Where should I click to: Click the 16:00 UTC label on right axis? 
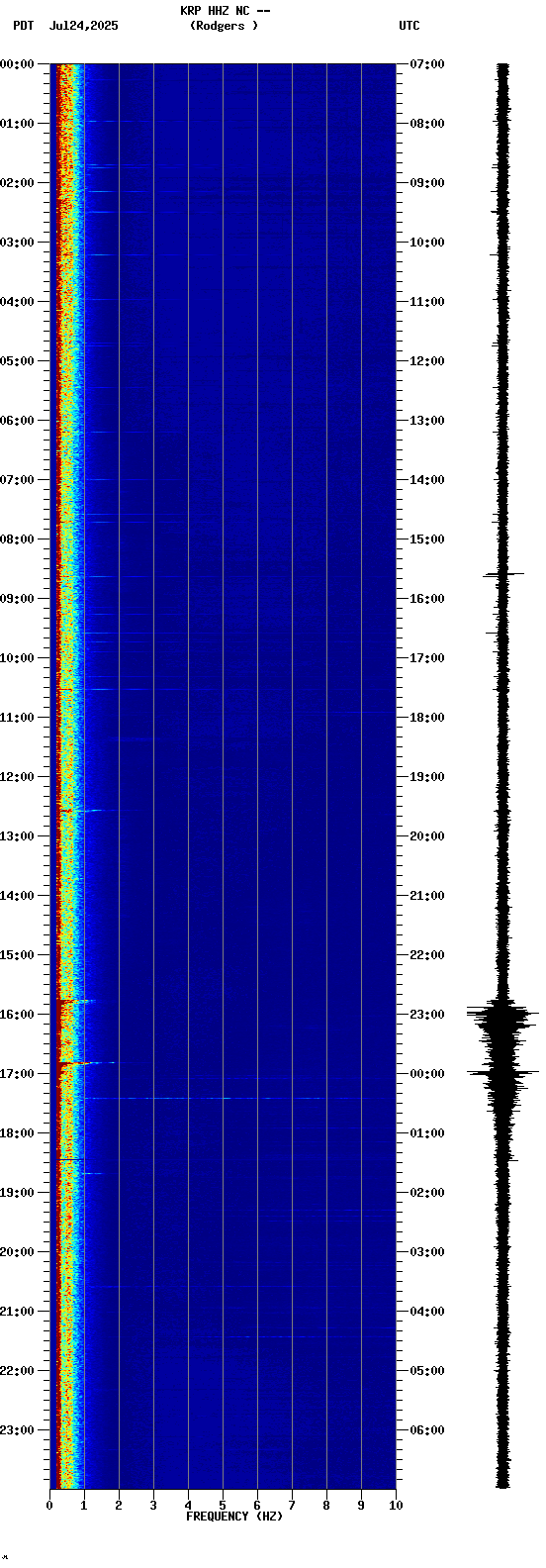point(427,599)
